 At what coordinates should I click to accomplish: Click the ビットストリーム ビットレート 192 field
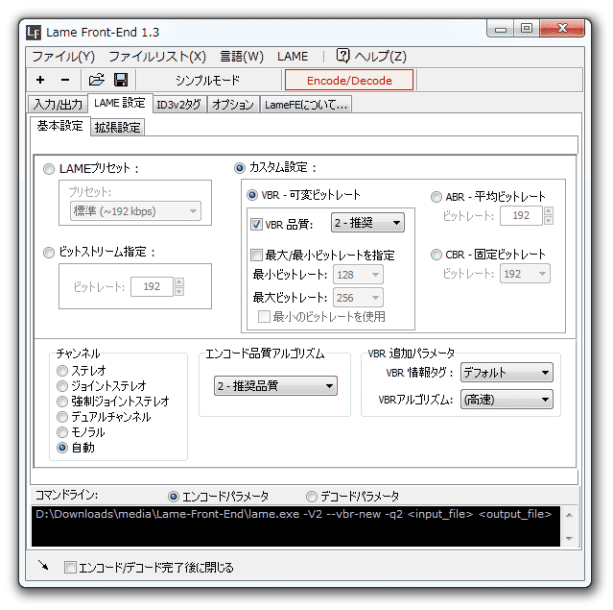tap(152, 287)
